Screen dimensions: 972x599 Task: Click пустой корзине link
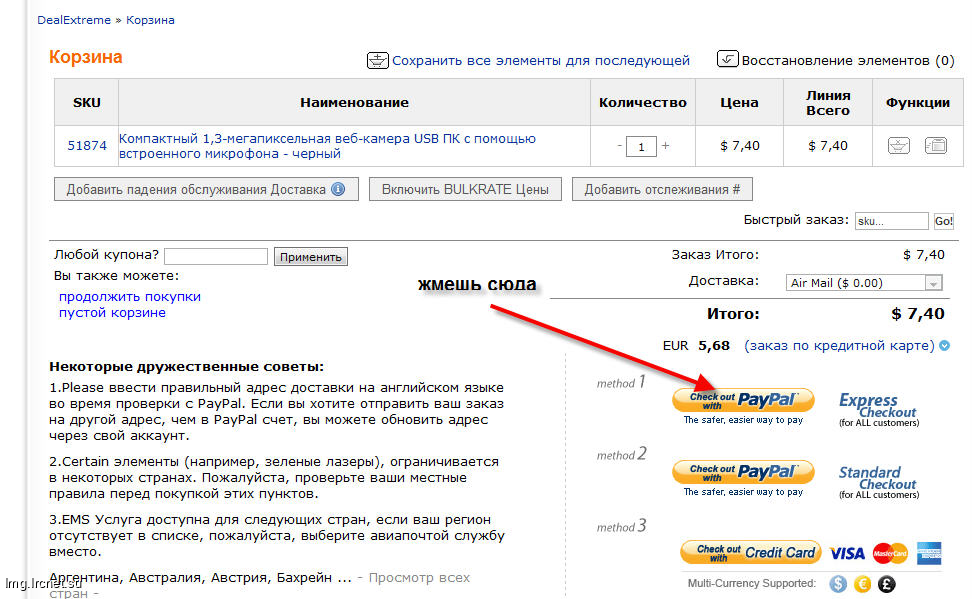tap(112, 313)
